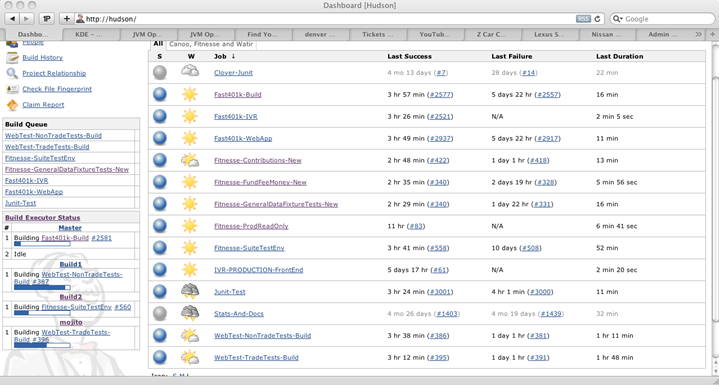Click the sun icon for Fitnesse-SuiteTestEnv row
The image size is (719, 385).
[189, 248]
